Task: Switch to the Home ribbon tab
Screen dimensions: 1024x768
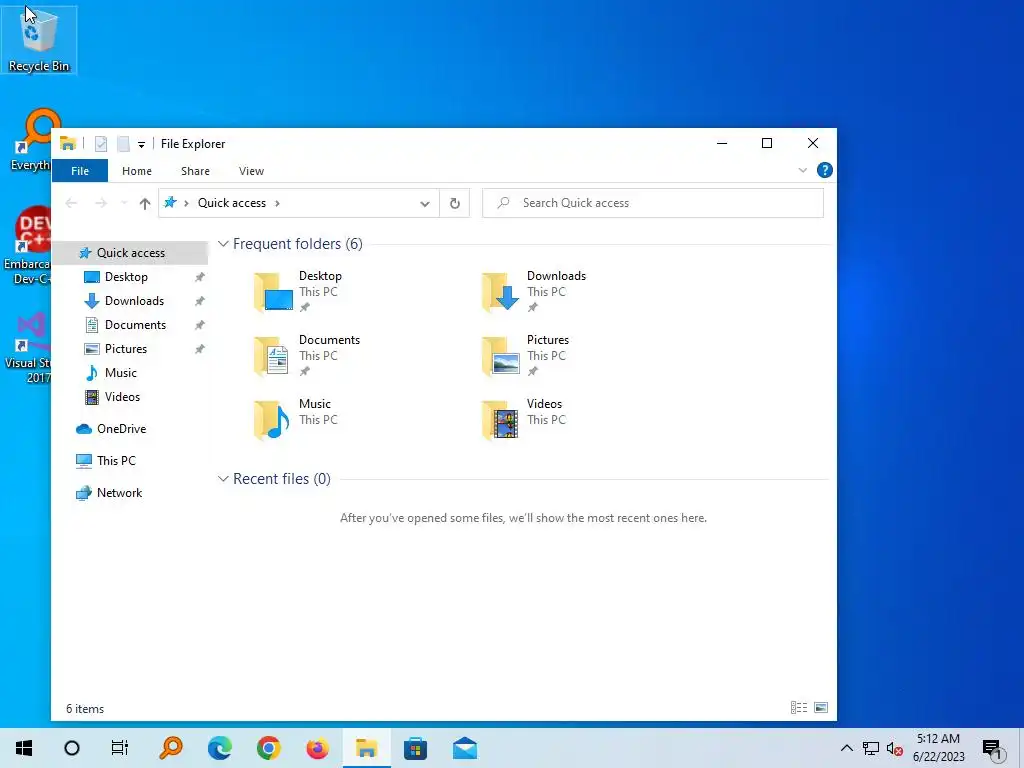Action: pos(136,171)
